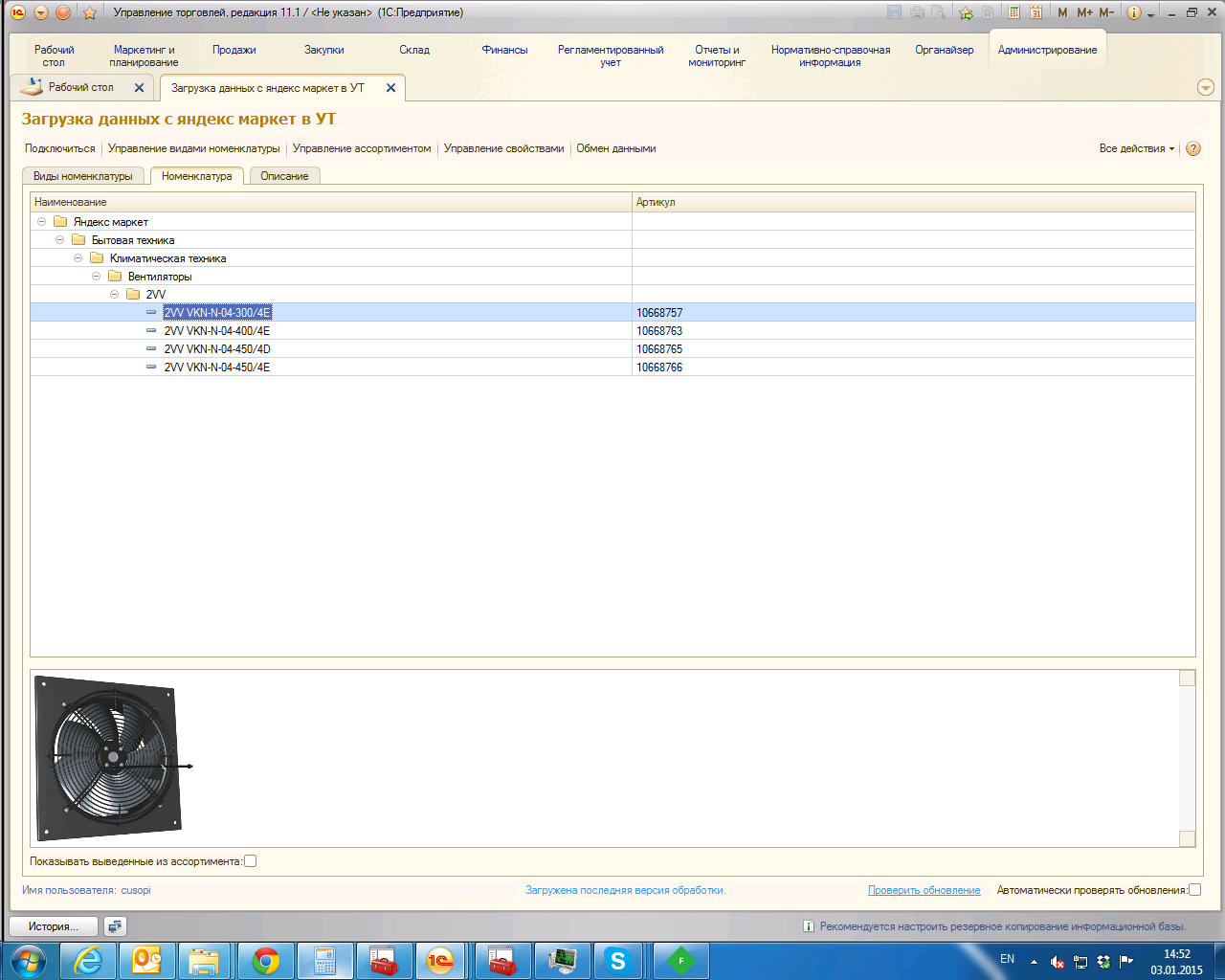The image size is (1225, 980).
Task: Open the calculator icon in title bar
Action: (x=1013, y=12)
